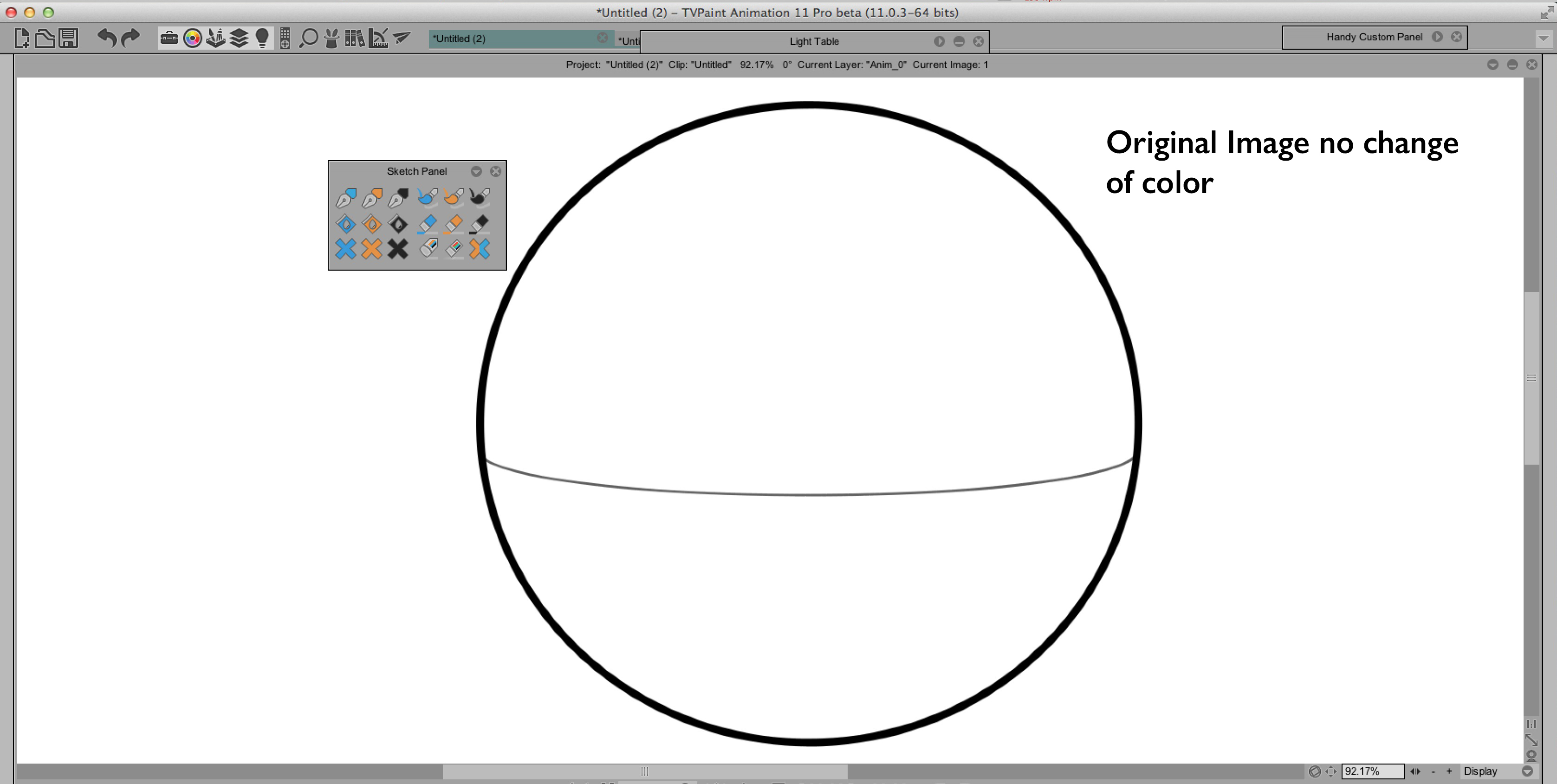
Task: Click the magnifying glass toolbar icon
Action: pos(308,39)
